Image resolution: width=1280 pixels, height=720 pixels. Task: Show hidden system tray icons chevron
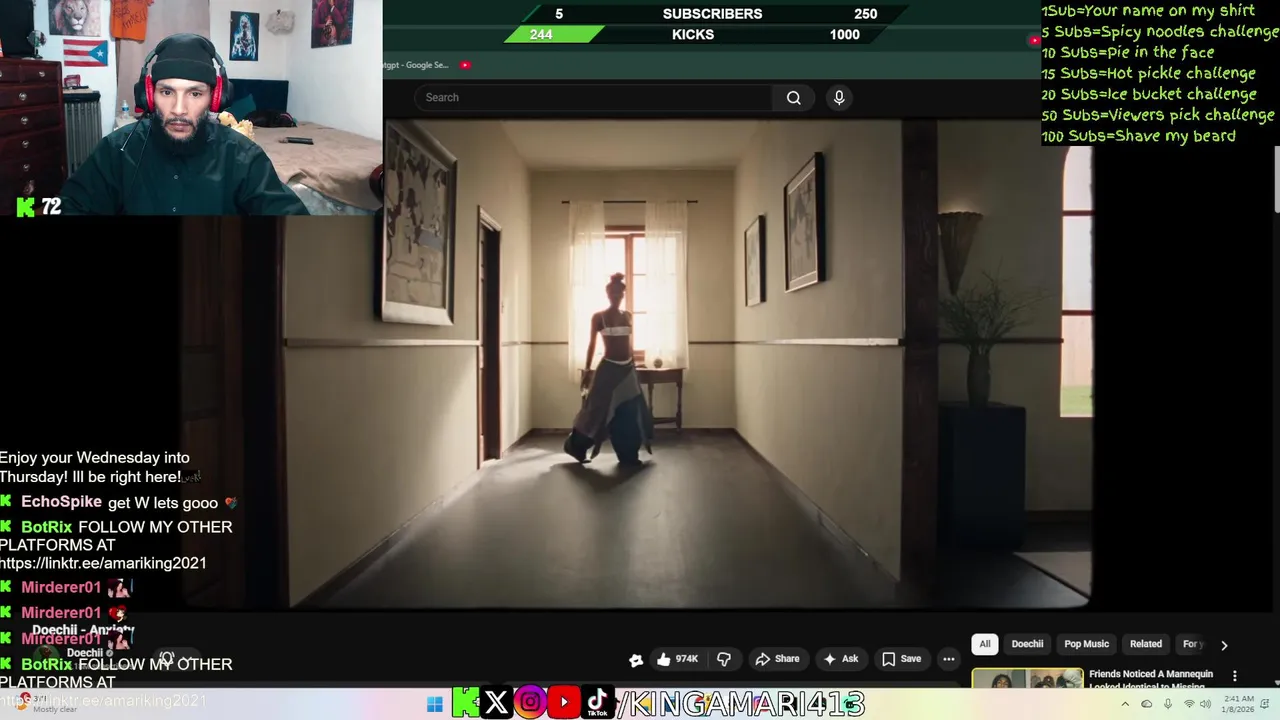click(1127, 705)
